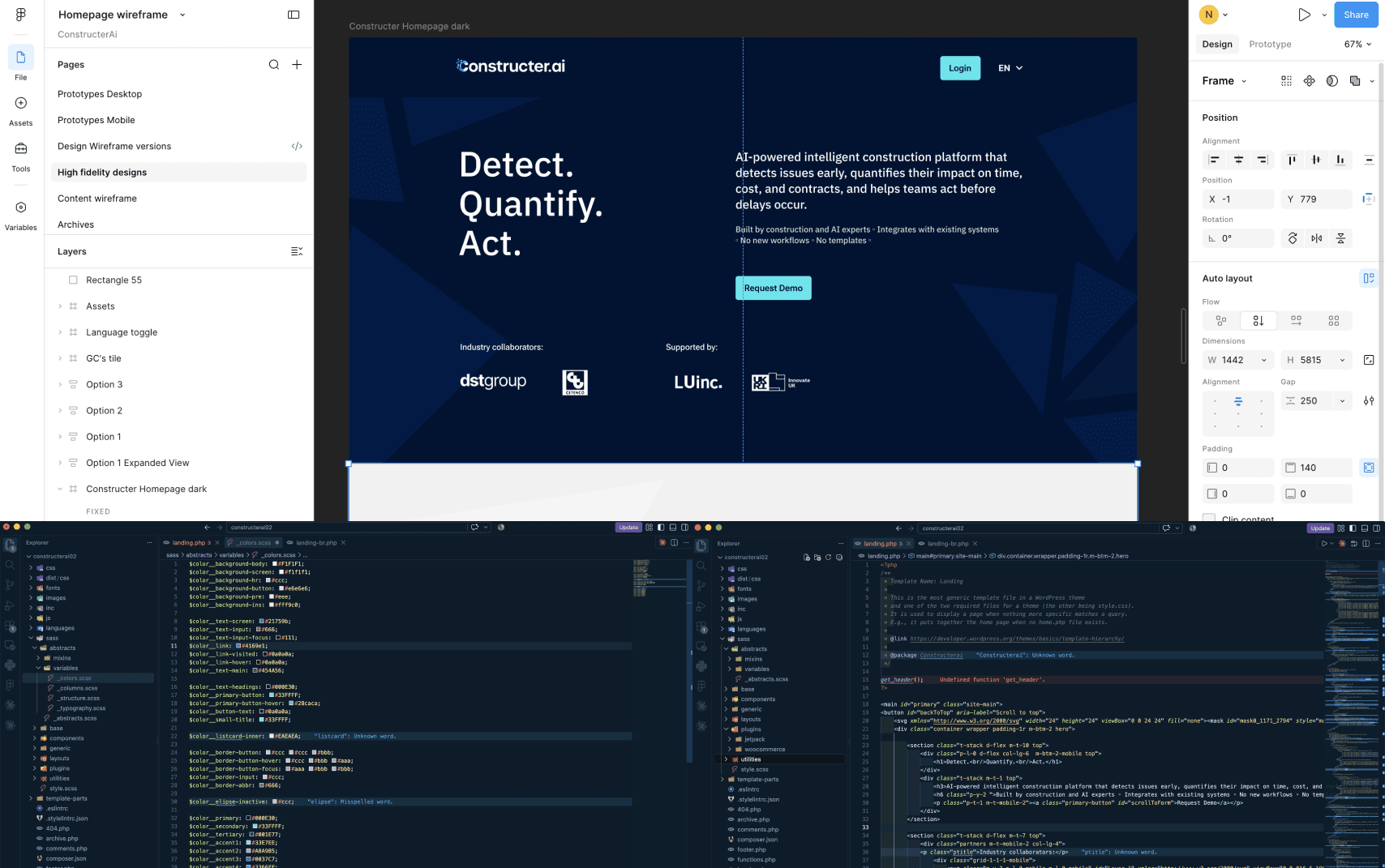Click the Login button on the canvas

(x=960, y=68)
